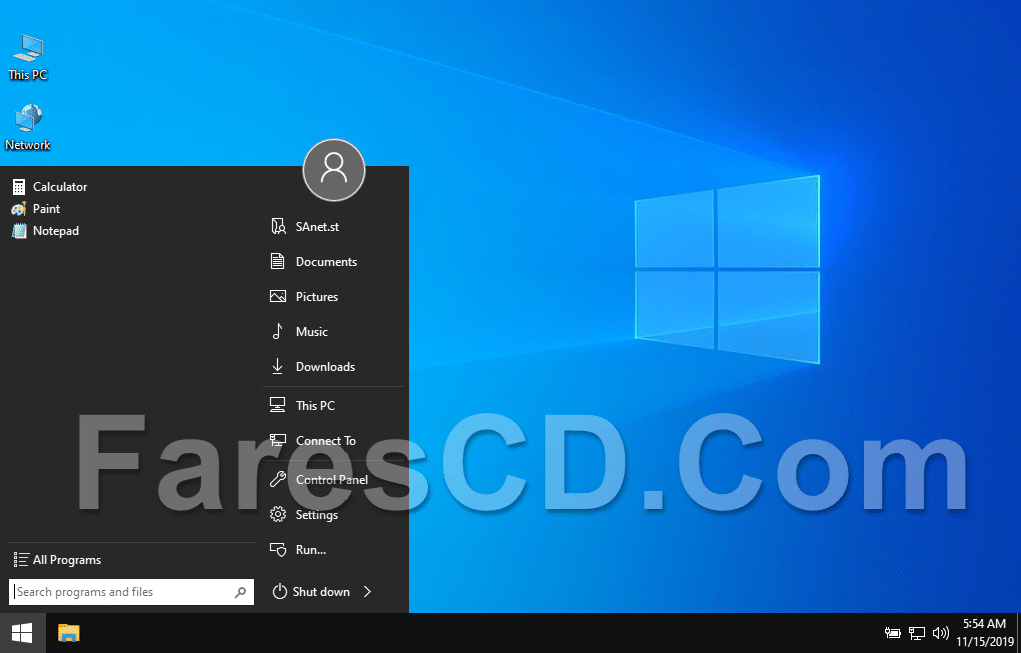This screenshot has width=1021, height=653.
Task: Open the Documents menu entry
Action: 326,262
